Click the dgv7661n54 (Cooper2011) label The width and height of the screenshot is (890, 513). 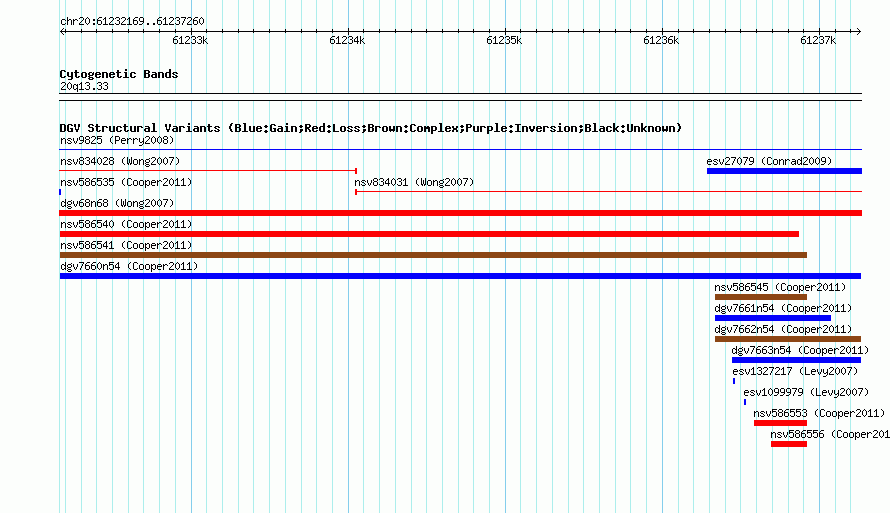coord(783,308)
